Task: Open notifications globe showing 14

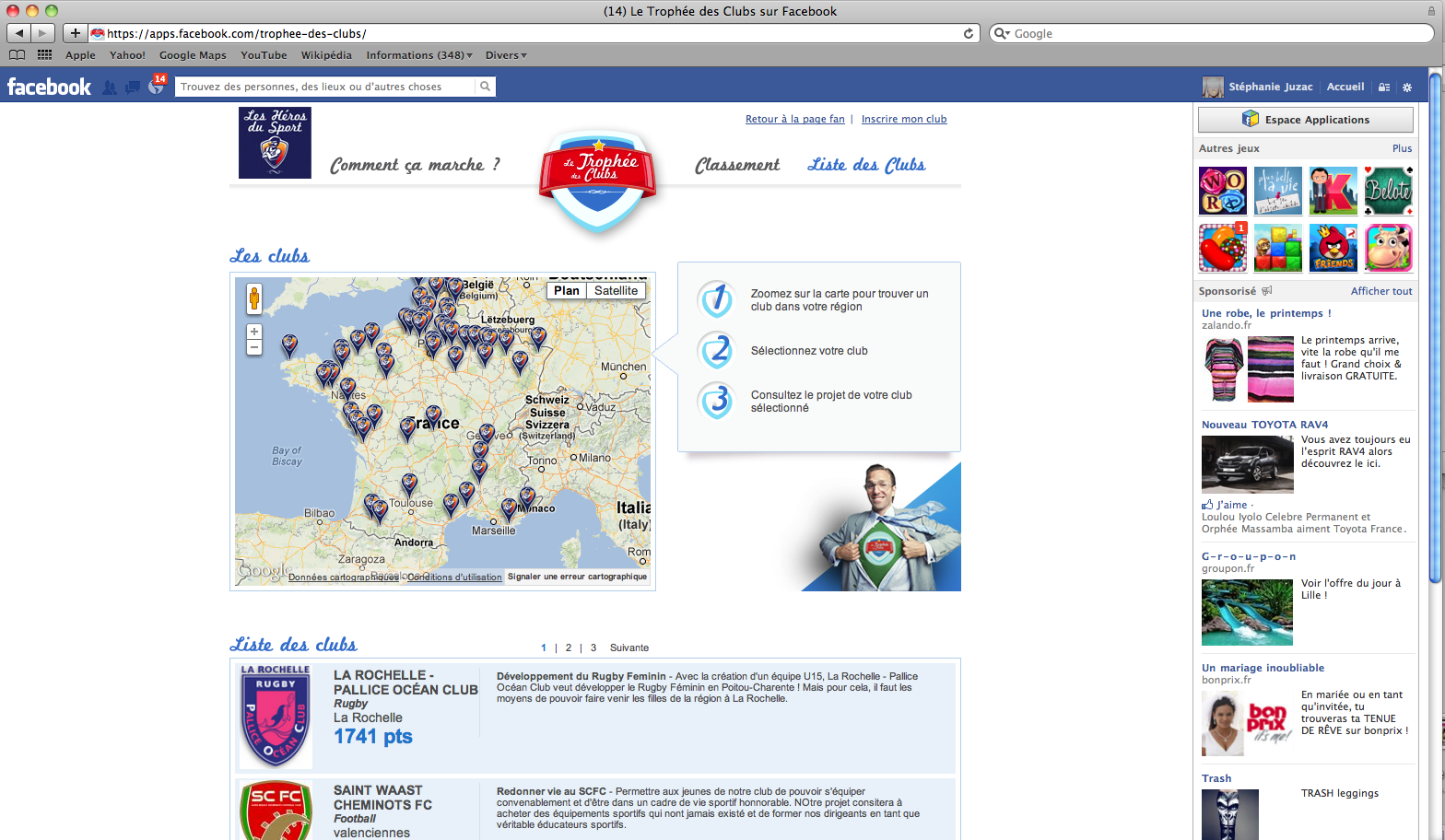Action: click(157, 87)
